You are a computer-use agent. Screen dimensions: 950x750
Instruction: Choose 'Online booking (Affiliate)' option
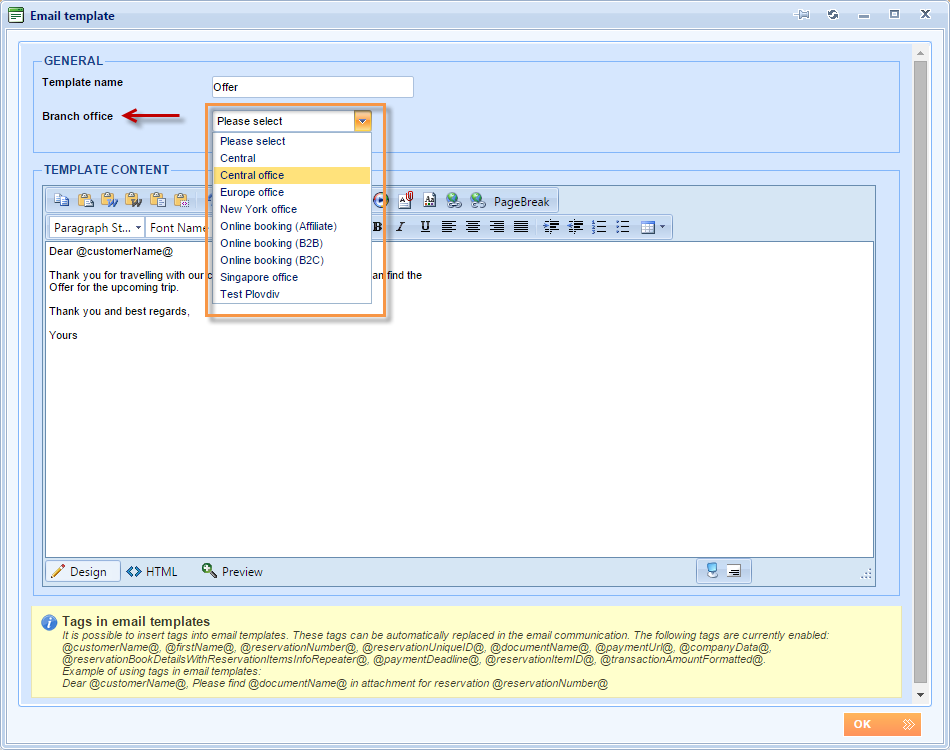[292, 226]
